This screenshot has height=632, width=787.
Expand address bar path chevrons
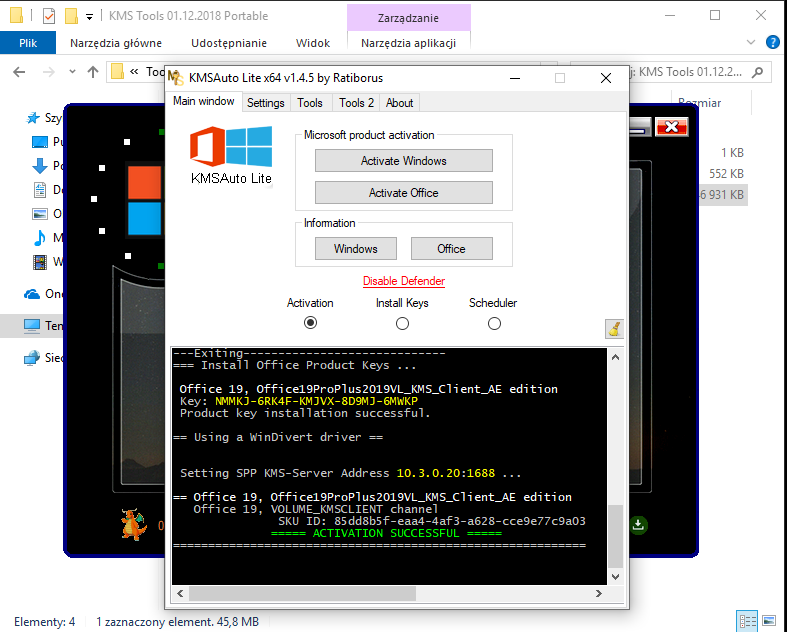(134, 72)
